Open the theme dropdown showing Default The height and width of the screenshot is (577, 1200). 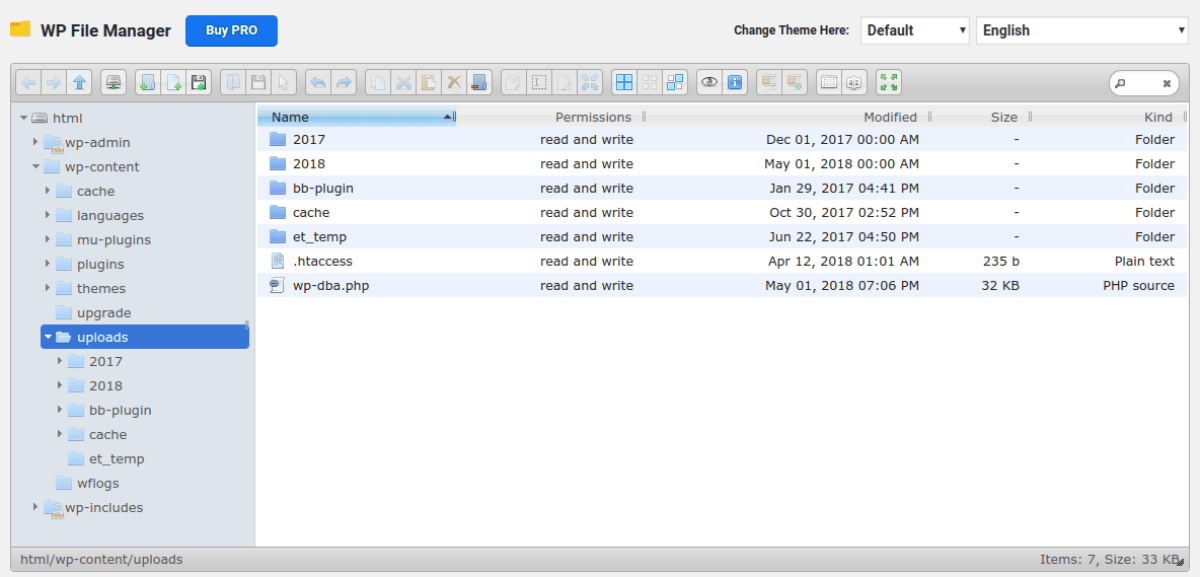[x=915, y=30]
